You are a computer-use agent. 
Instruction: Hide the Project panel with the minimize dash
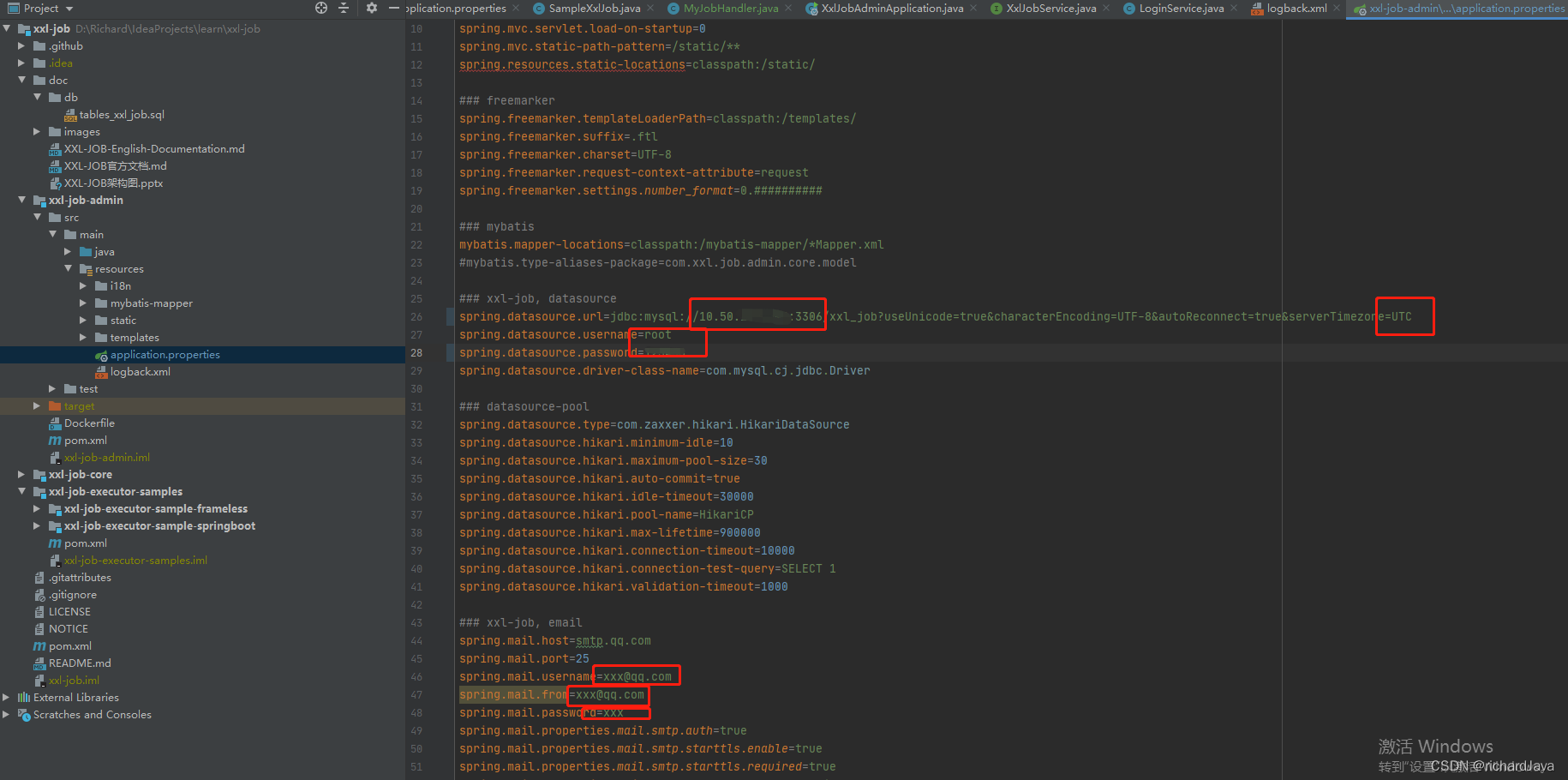[x=394, y=8]
